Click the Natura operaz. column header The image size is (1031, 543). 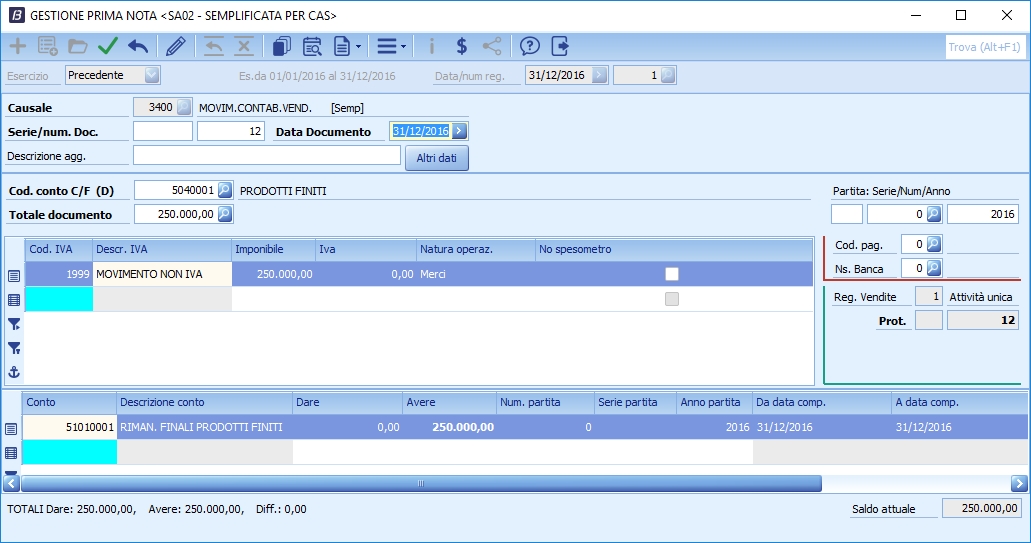[476, 249]
